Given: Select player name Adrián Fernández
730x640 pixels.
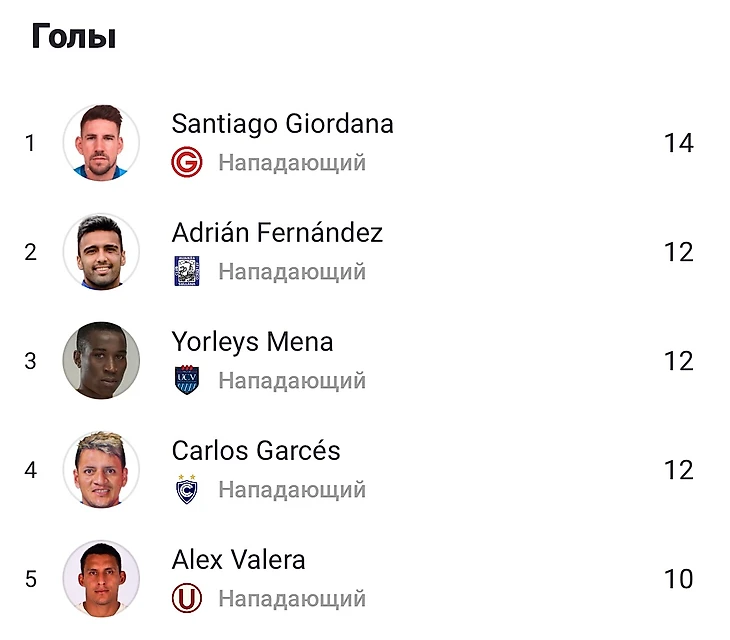Looking at the screenshot, I should 277,233.
